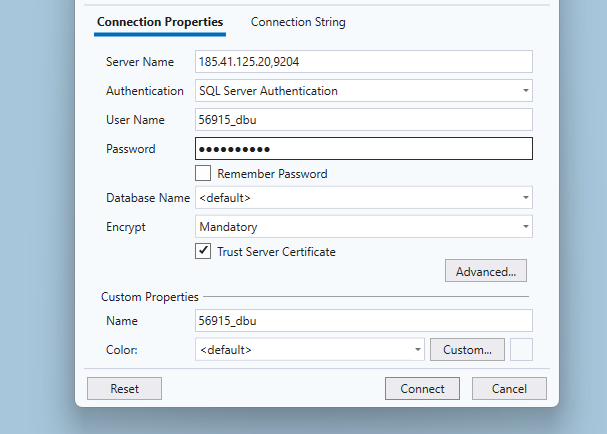Select the Connection Properties tab
Viewport: 607px width, 434px height.
point(160,22)
